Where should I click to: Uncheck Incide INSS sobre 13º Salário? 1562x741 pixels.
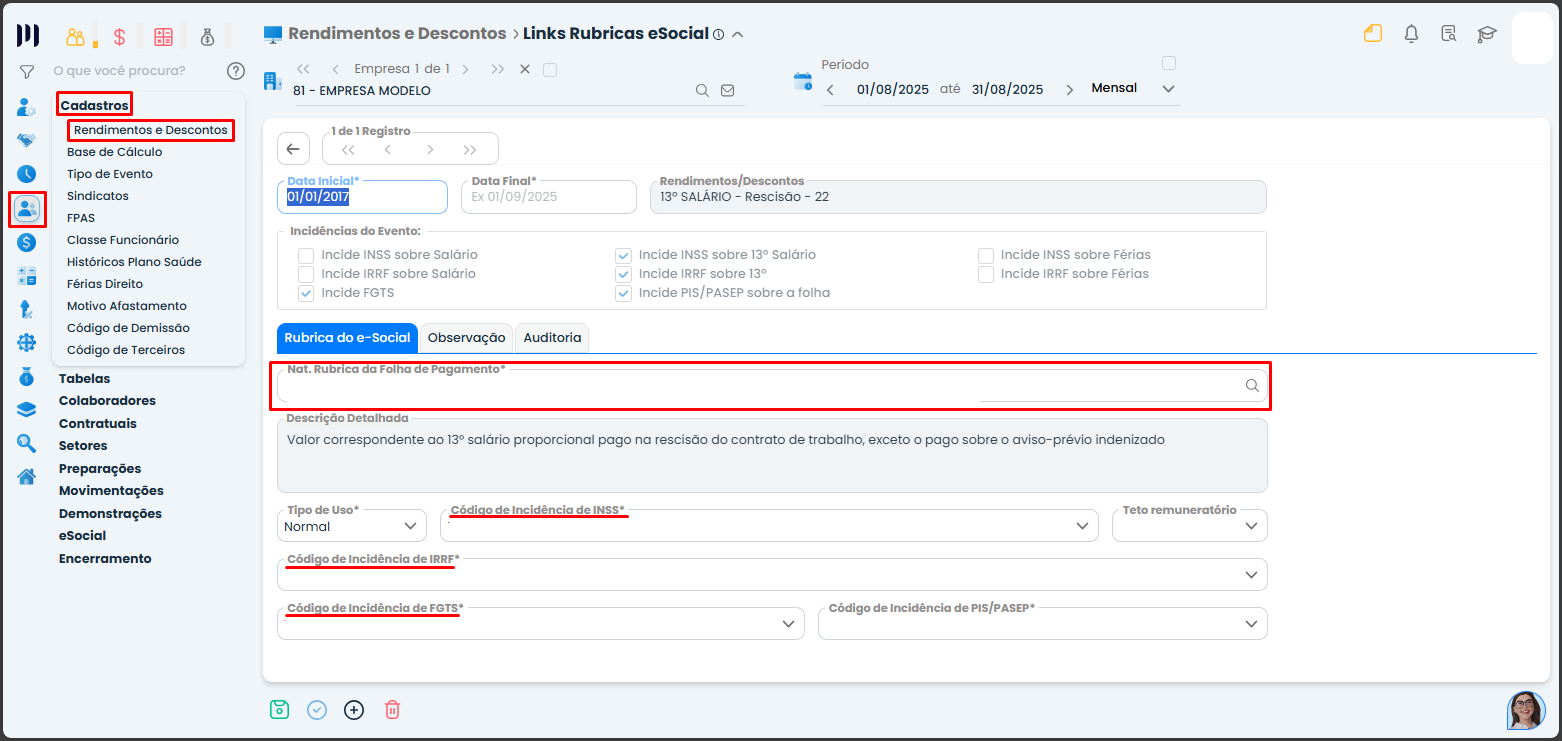(624, 255)
